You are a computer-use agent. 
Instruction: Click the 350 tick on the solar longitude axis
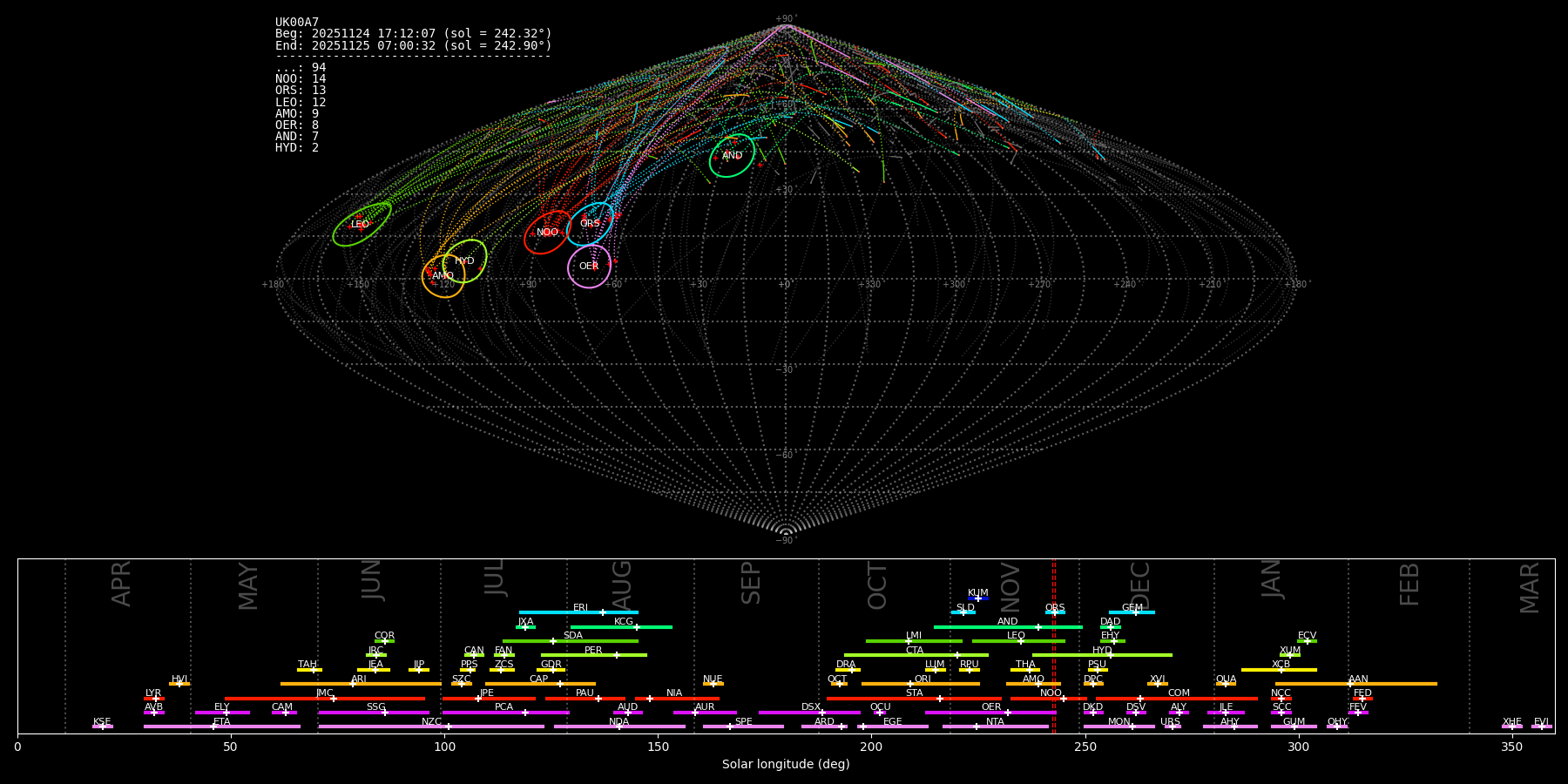pyautogui.click(x=1512, y=747)
